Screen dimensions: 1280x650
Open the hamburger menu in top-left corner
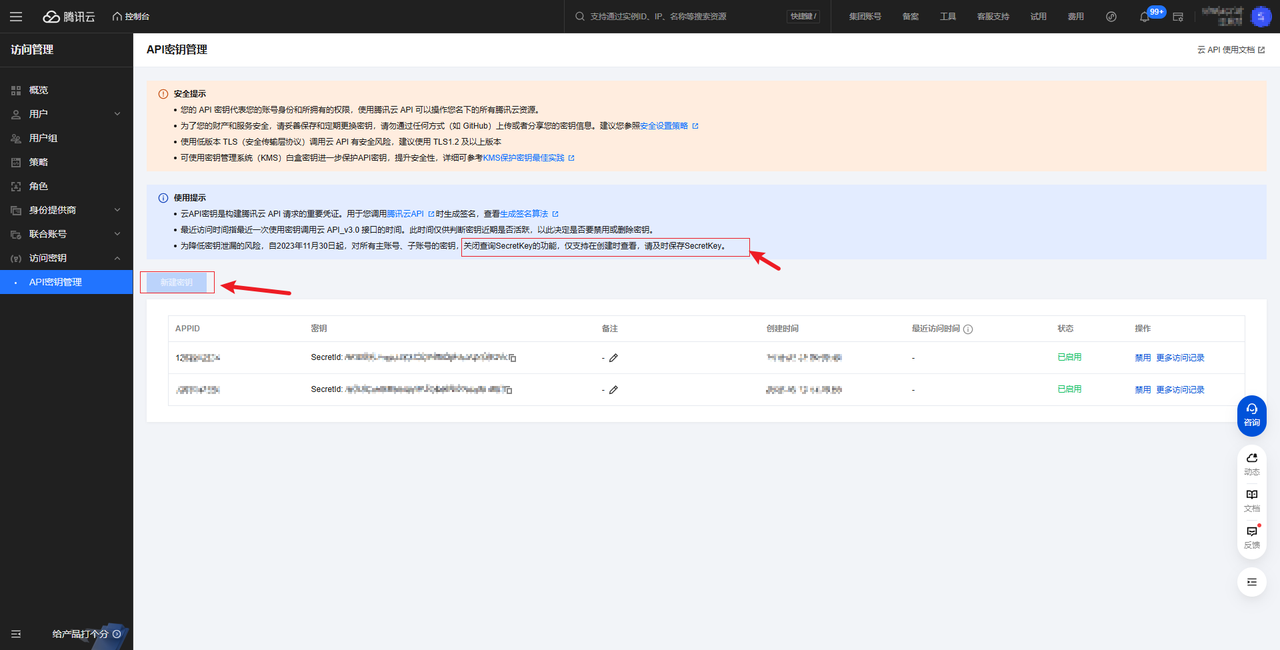pyautogui.click(x=16, y=16)
